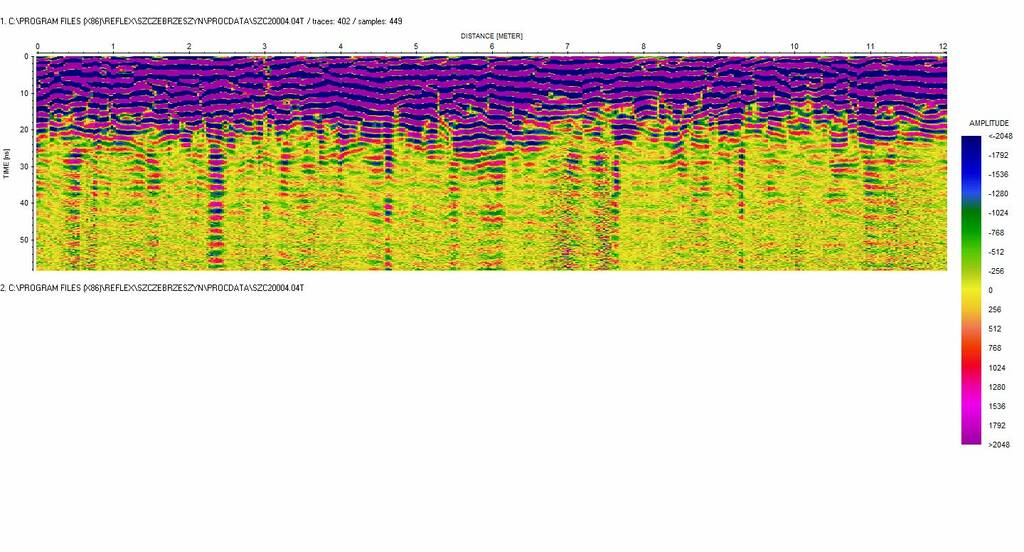Click the AMPLITUDE legend title
Screen dimensions: 1024x552
click(990, 123)
